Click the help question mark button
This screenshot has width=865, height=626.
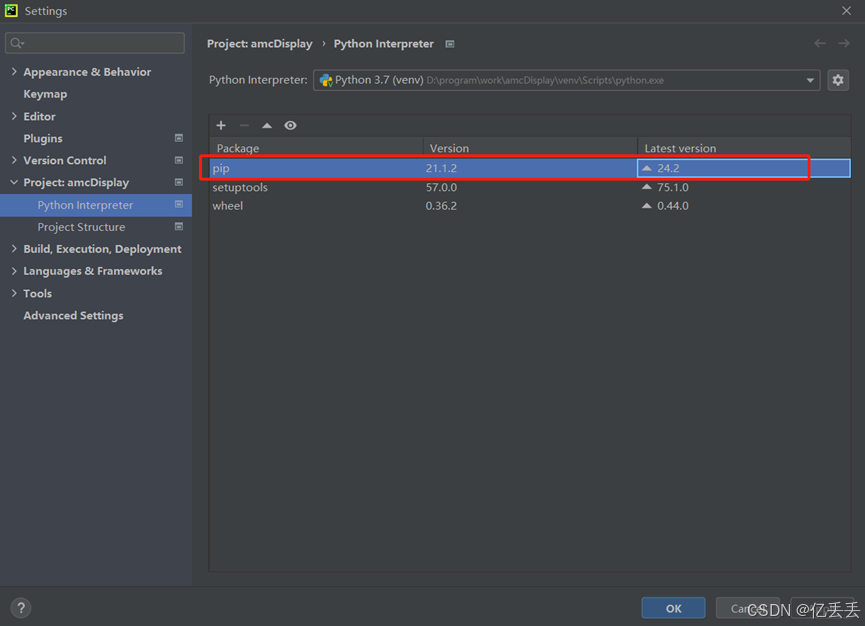tap(21, 608)
